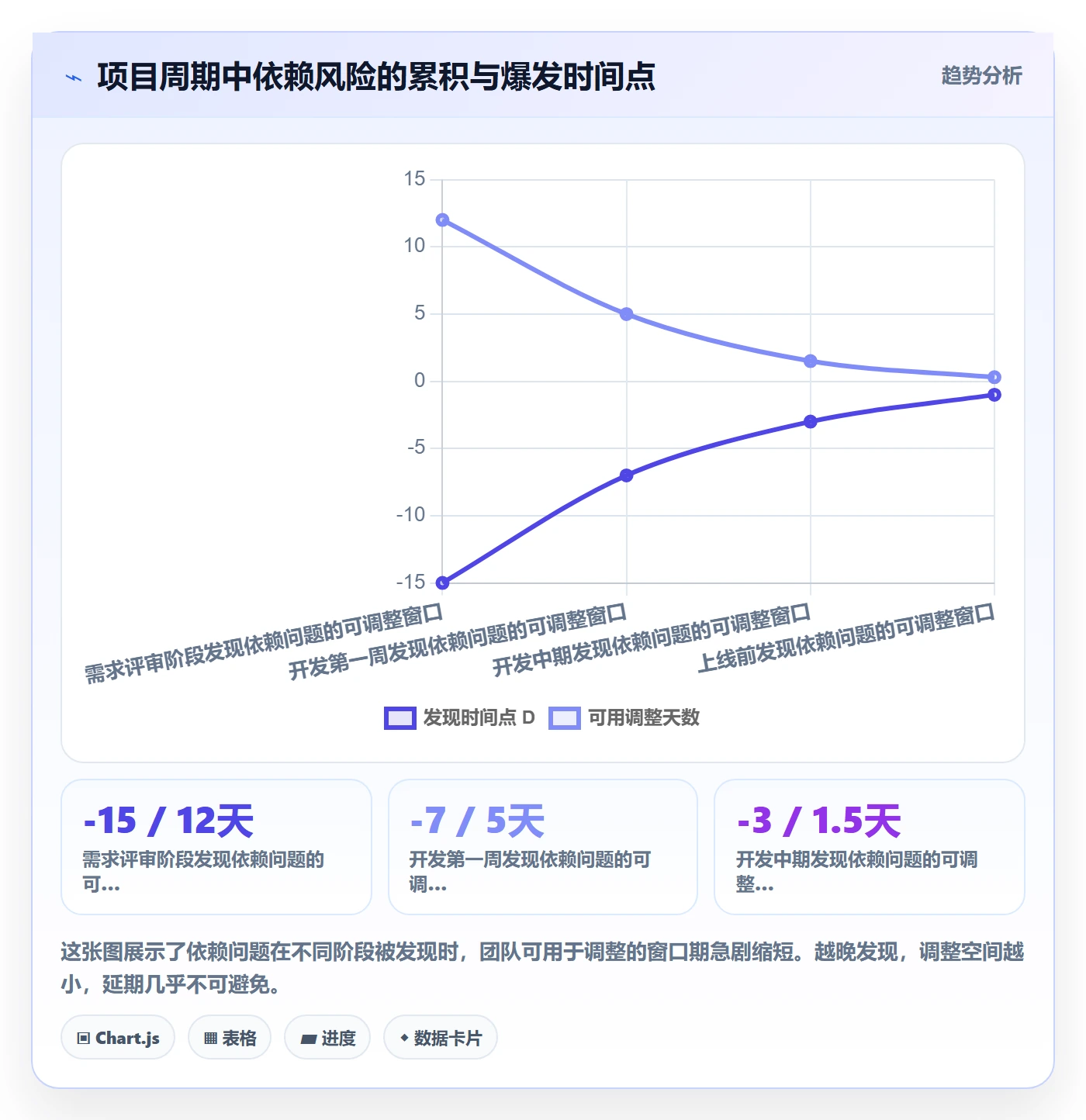The height and width of the screenshot is (1120, 1086).
Task: Click the -7 / 5天 stat value
Action: tap(477, 821)
